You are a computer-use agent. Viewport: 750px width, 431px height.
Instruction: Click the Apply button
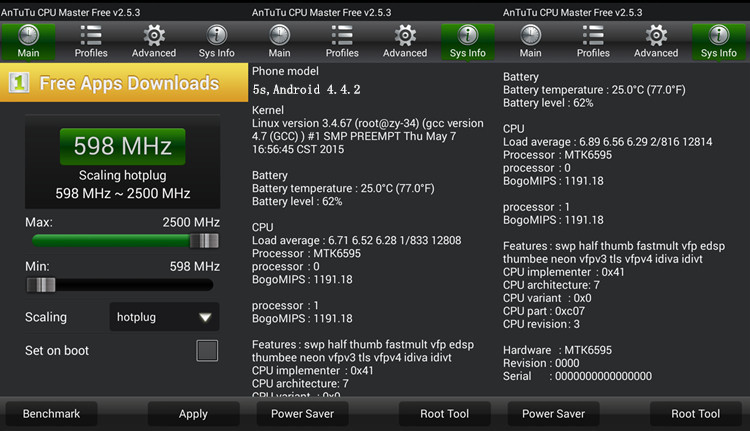point(193,414)
